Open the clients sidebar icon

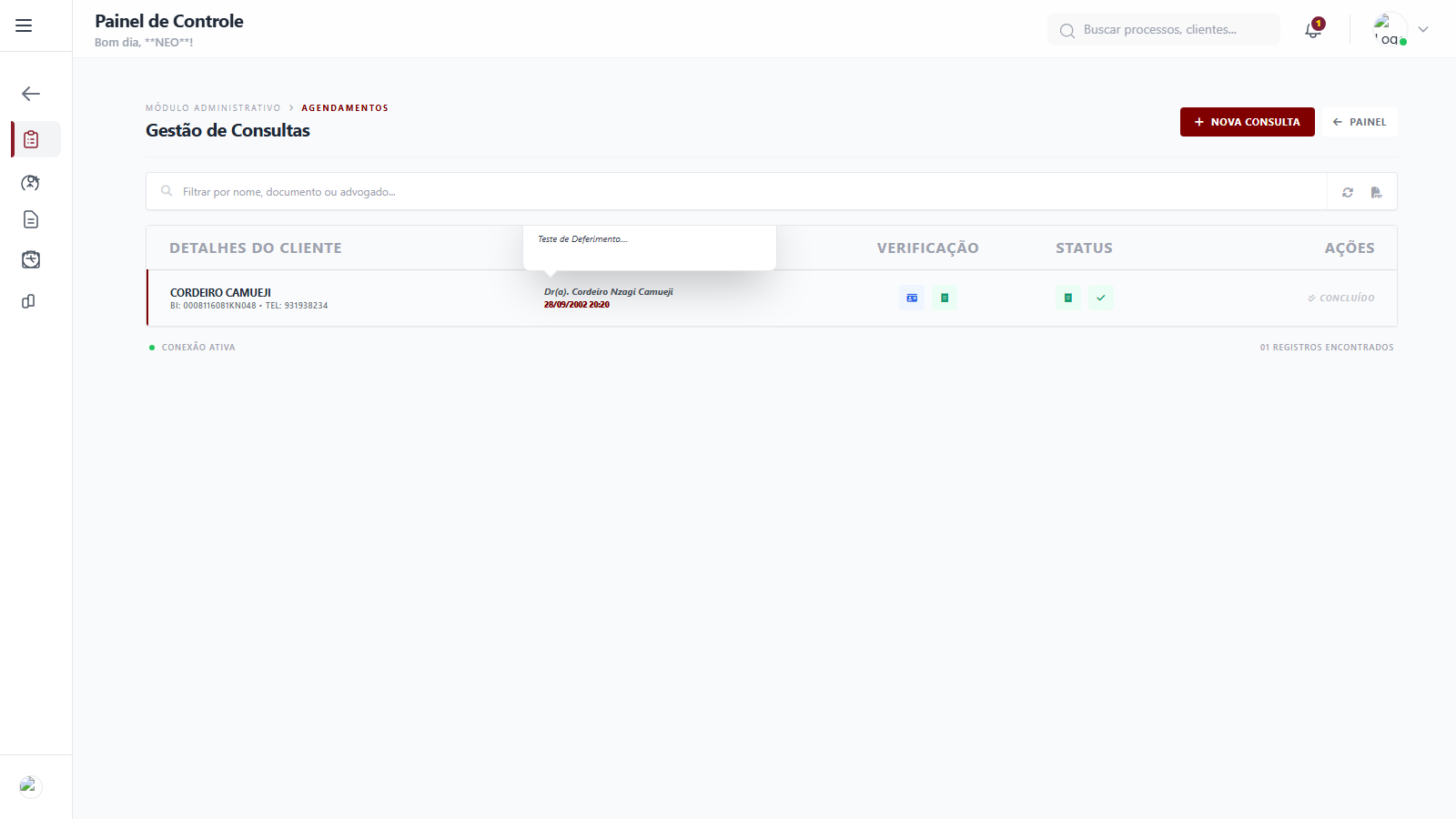point(30,183)
